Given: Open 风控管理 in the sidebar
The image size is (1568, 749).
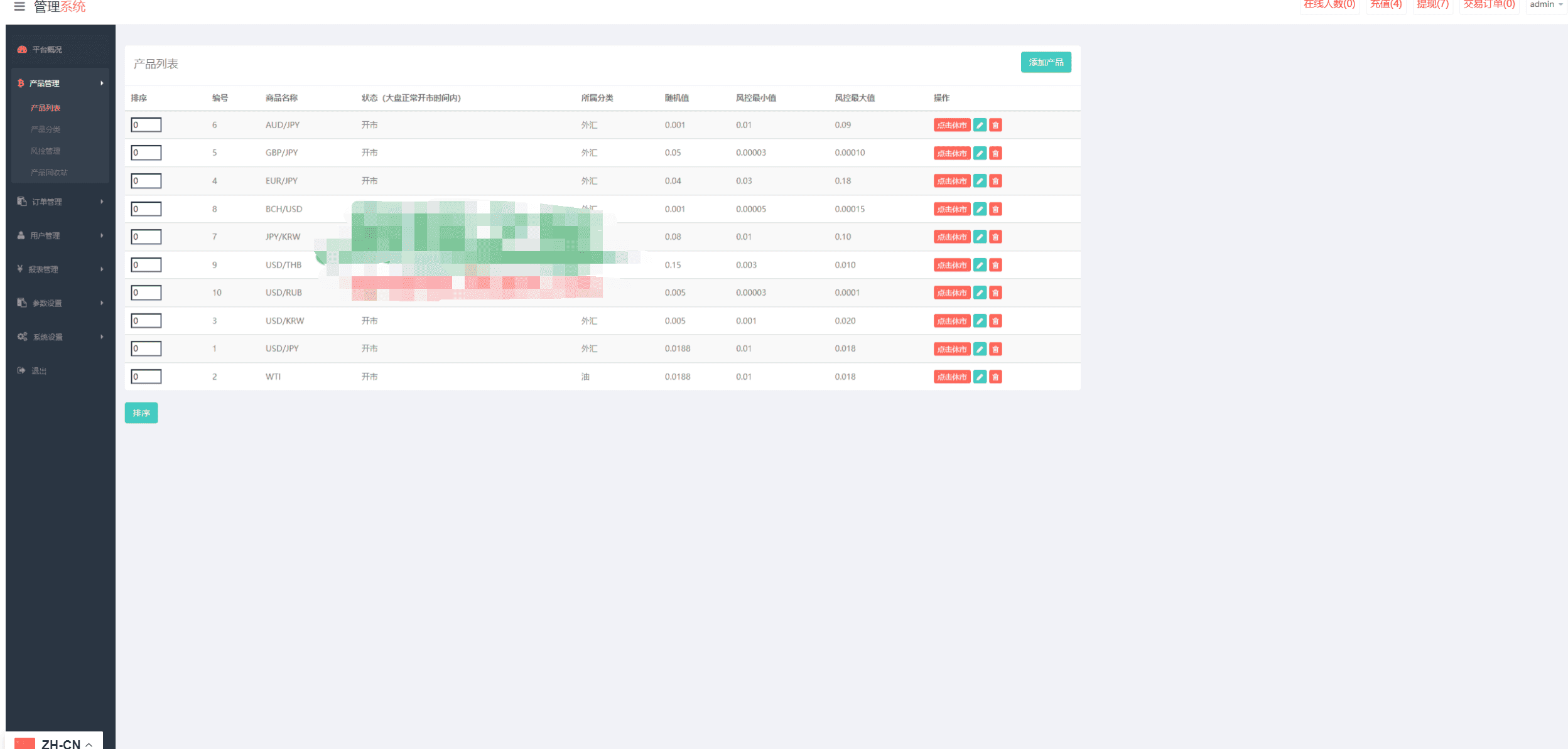Looking at the screenshot, I should pyautogui.click(x=46, y=151).
